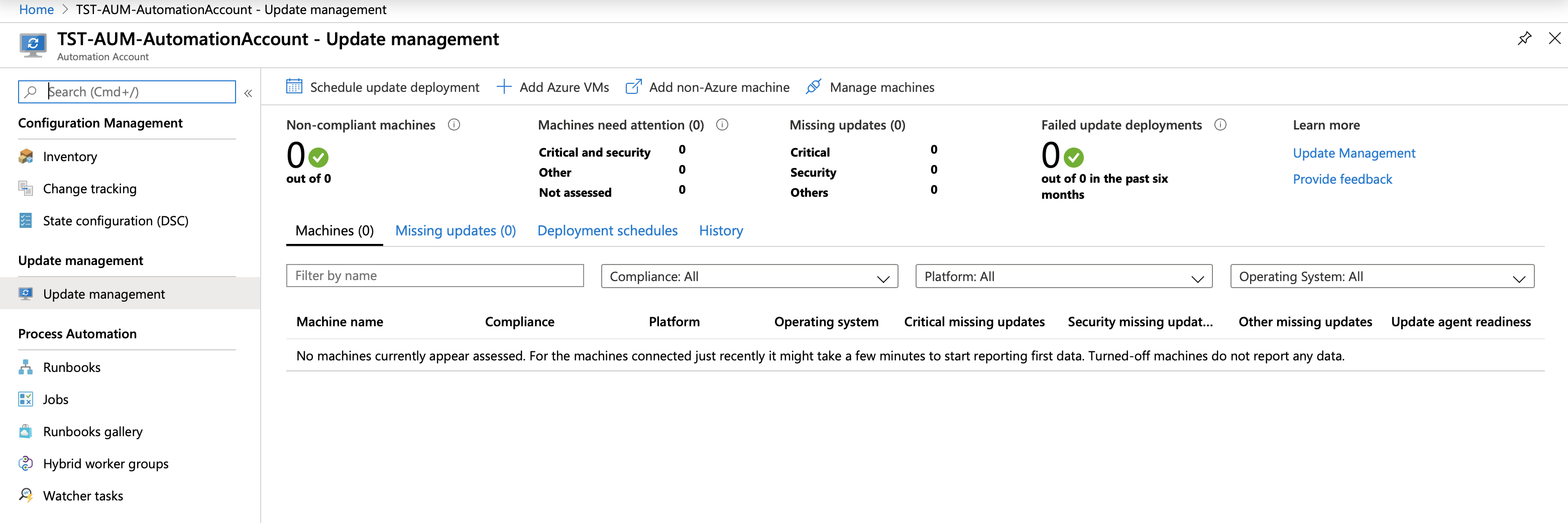Click the breadcrumb TST-AUM-AutomationAccount - Update management
This screenshot has width=1568, height=523.
(x=231, y=10)
